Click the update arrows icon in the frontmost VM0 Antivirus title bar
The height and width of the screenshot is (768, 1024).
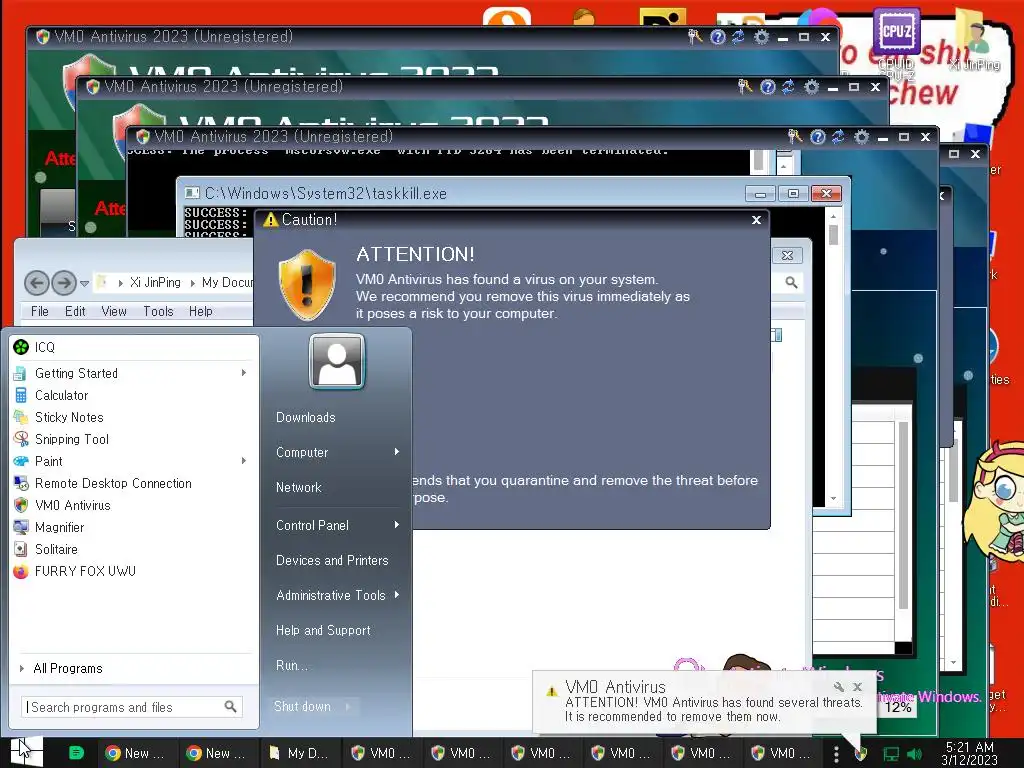point(839,136)
